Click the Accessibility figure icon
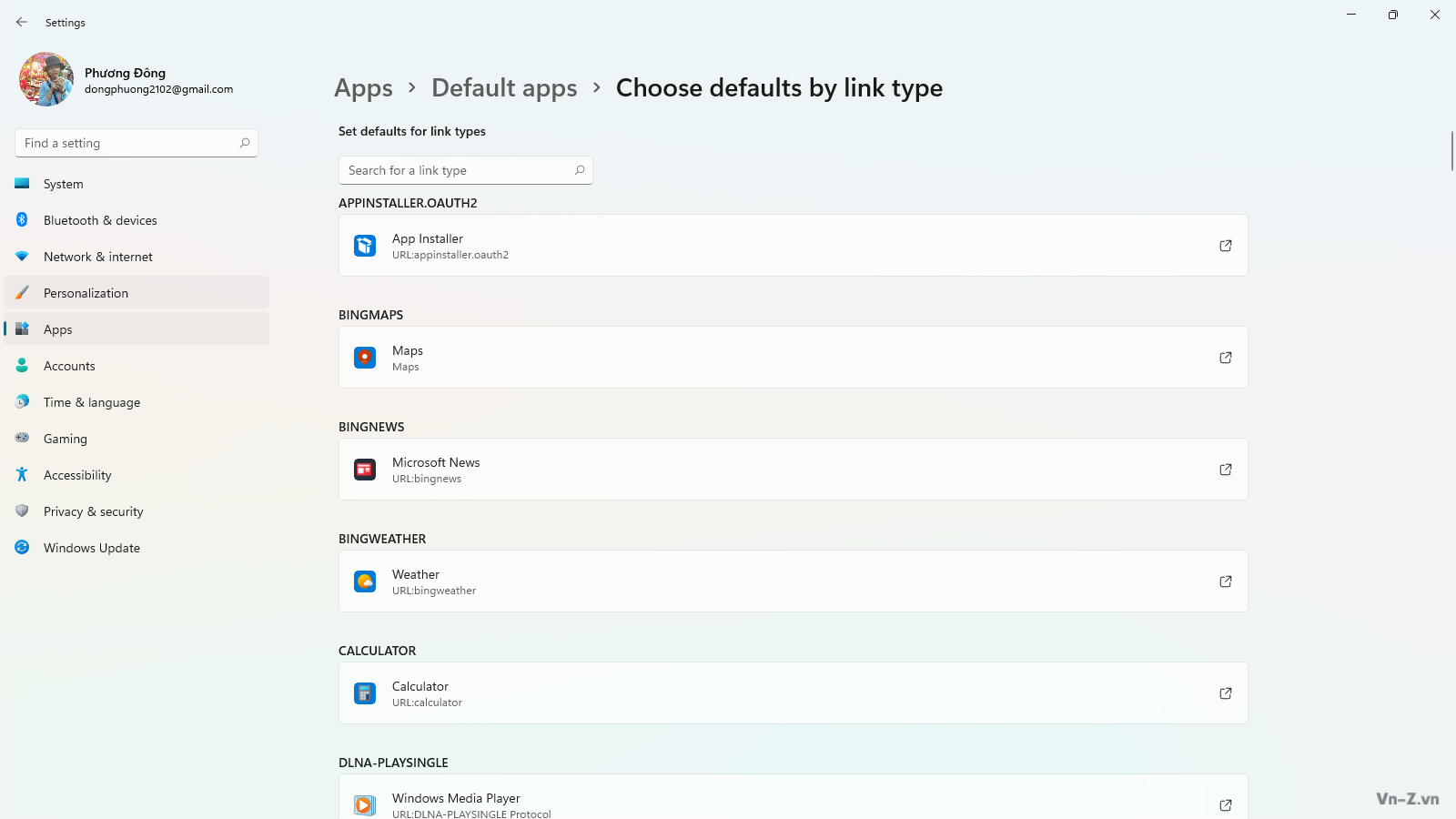 (x=22, y=474)
